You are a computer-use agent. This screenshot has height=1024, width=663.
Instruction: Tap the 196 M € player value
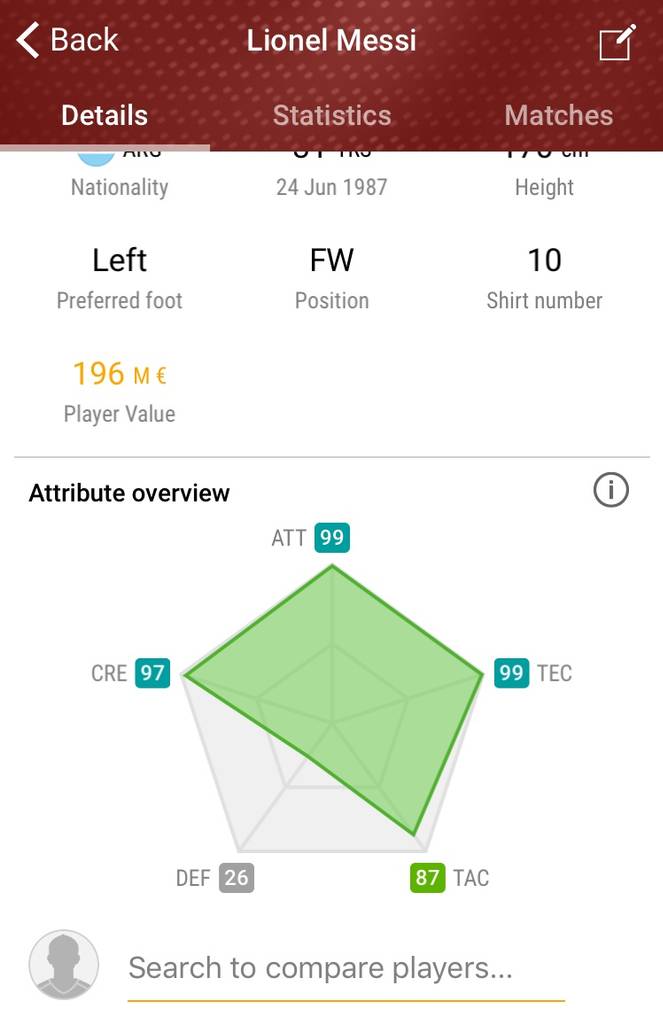point(120,374)
